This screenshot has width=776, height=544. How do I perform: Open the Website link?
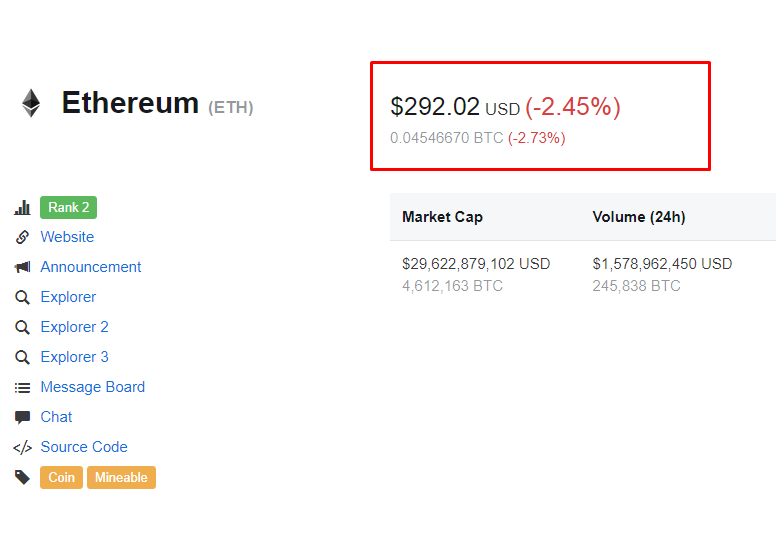67,237
